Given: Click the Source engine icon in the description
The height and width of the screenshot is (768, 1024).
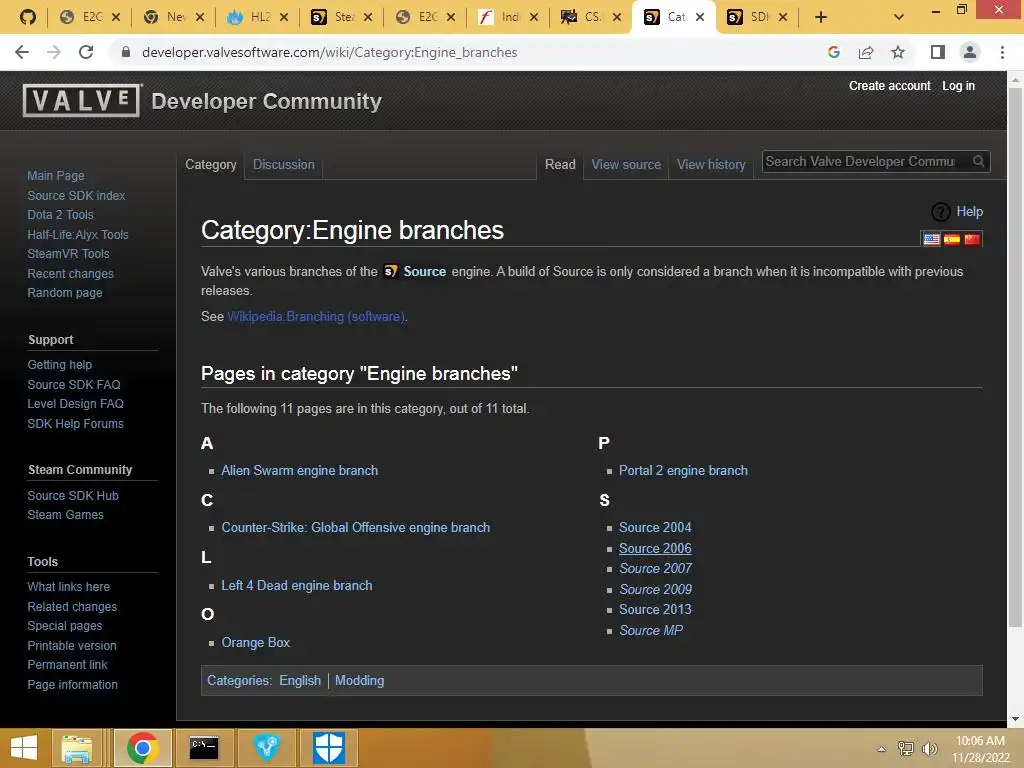Looking at the screenshot, I should pyautogui.click(x=391, y=272).
